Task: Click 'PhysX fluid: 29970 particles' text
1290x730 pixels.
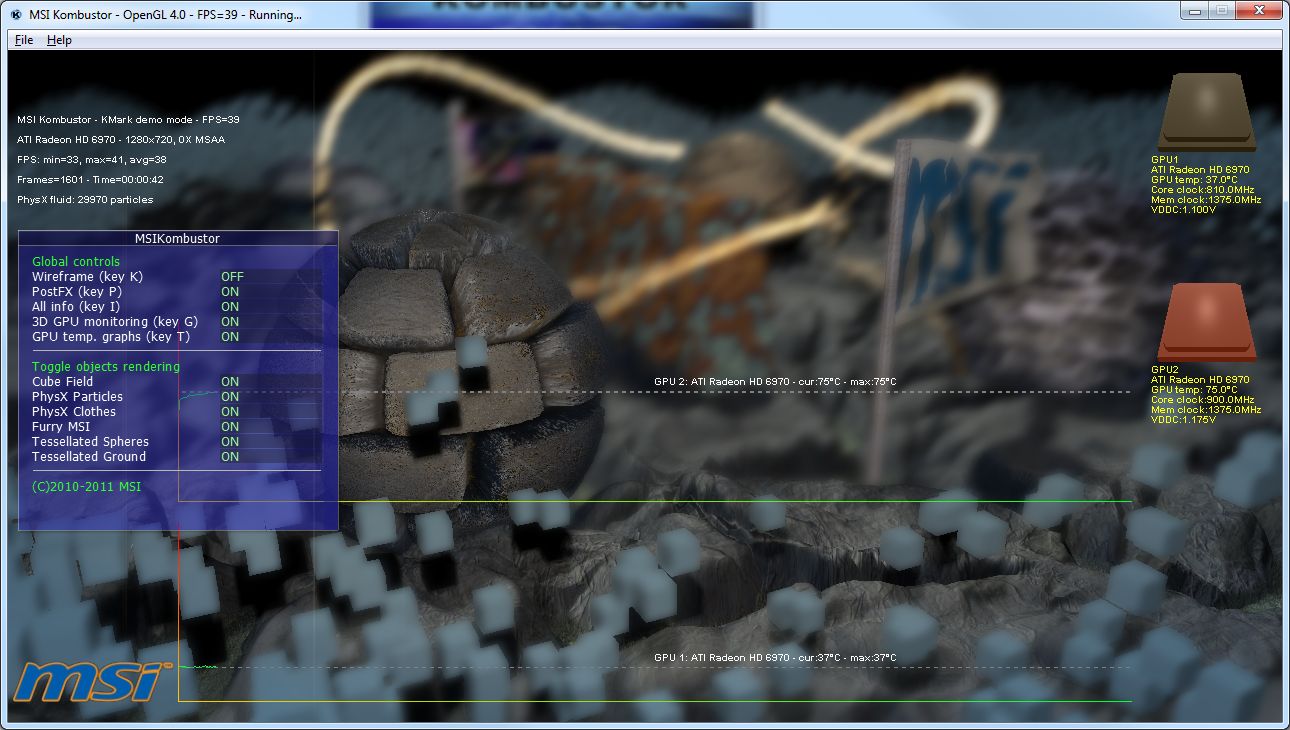Action: pos(85,200)
